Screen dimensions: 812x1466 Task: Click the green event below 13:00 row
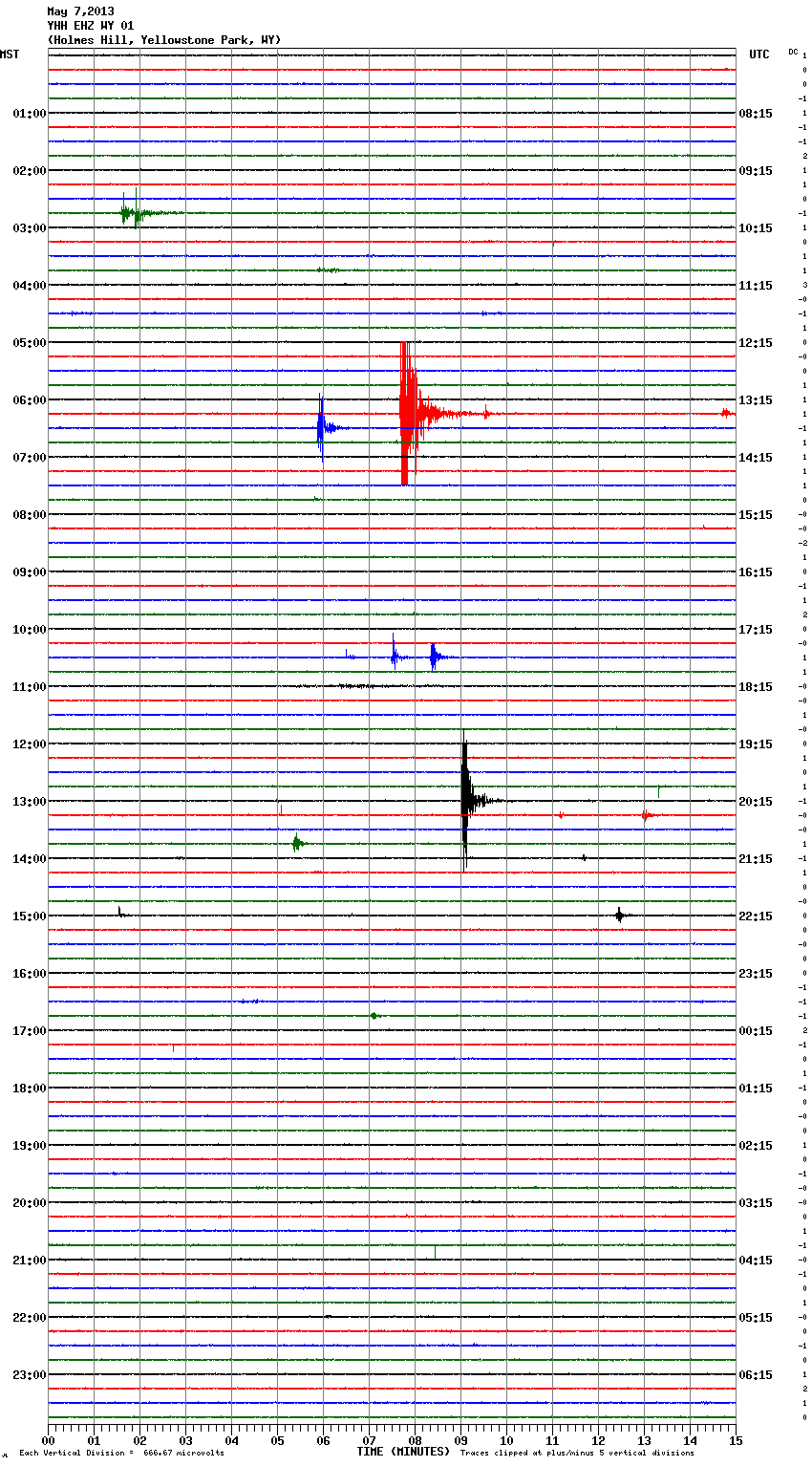(x=297, y=843)
